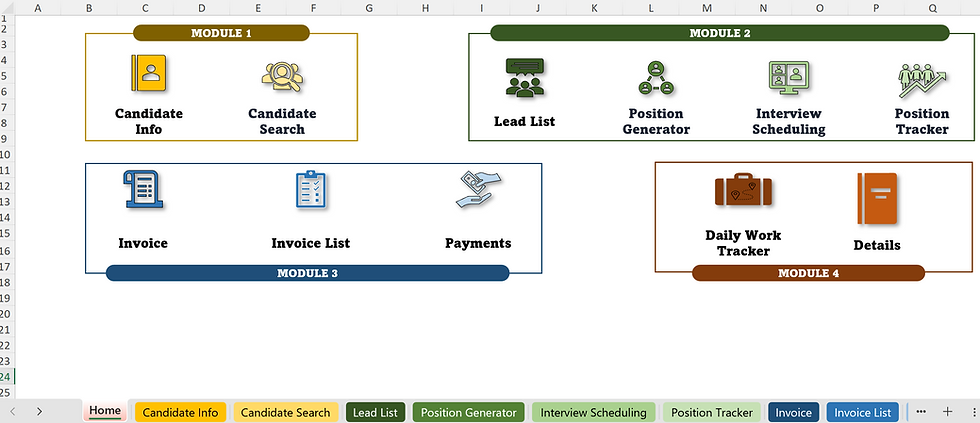Image resolution: width=980 pixels, height=423 pixels.
Task: Select column H header
Action: tap(426, 7)
